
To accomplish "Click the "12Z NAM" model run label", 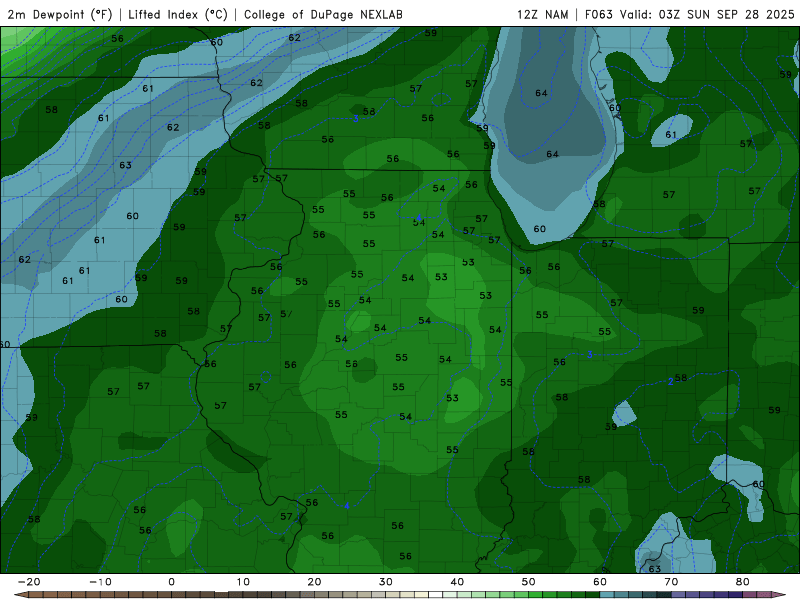I will pyautogui.click(x=542, y=14).
